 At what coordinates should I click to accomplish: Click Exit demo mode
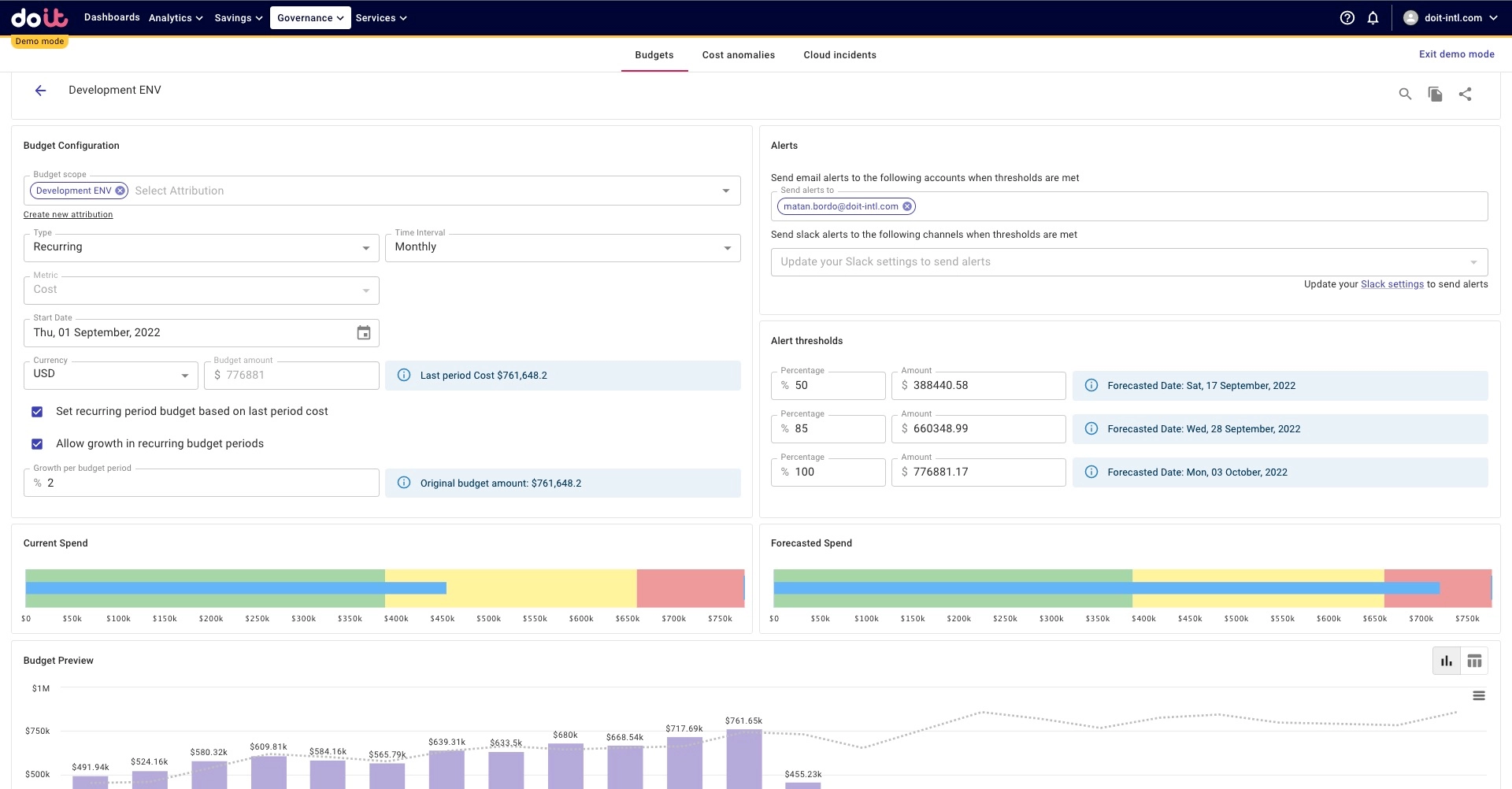(1456, 54)
